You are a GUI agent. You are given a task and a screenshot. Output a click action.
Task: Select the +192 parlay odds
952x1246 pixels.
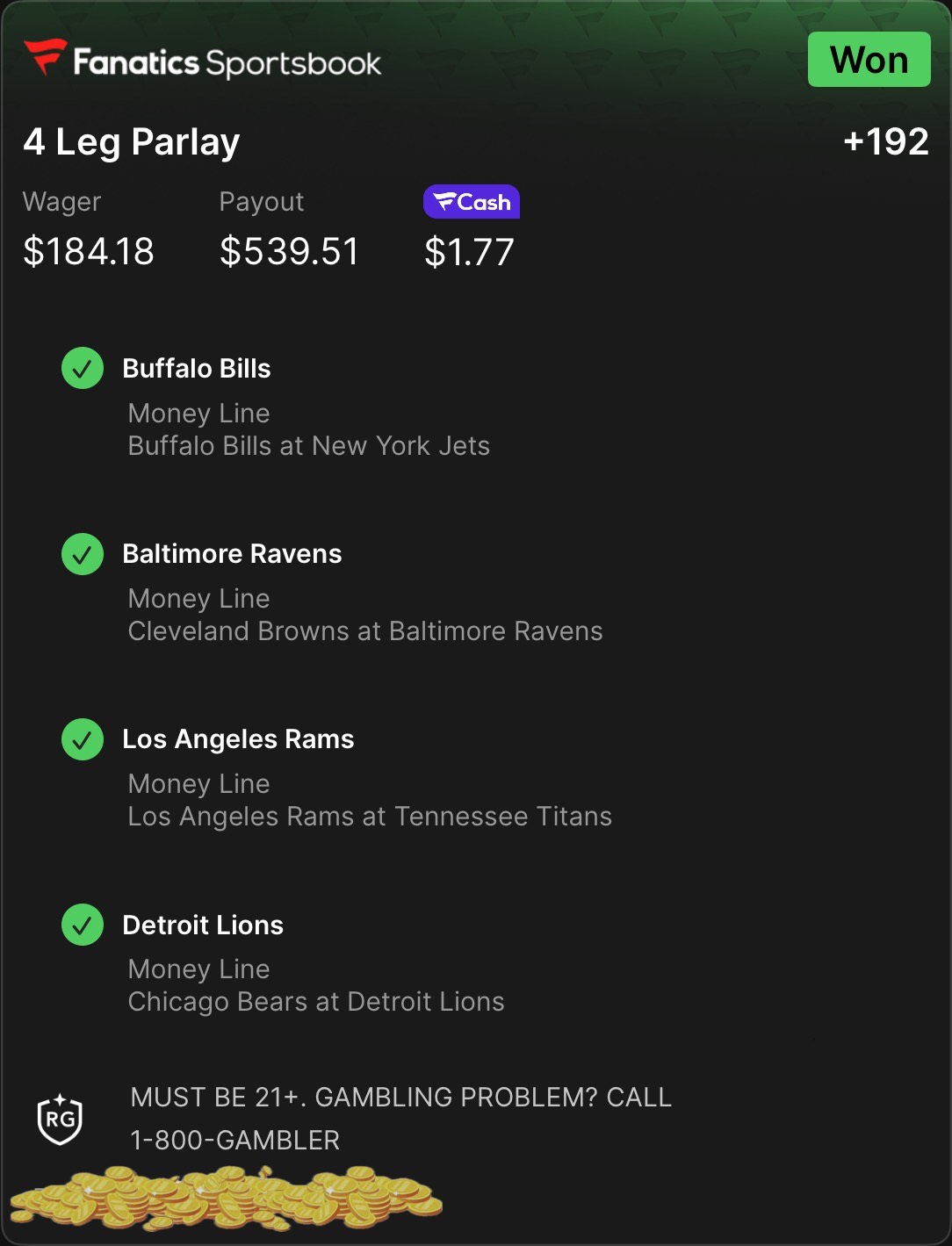(885, 142)
